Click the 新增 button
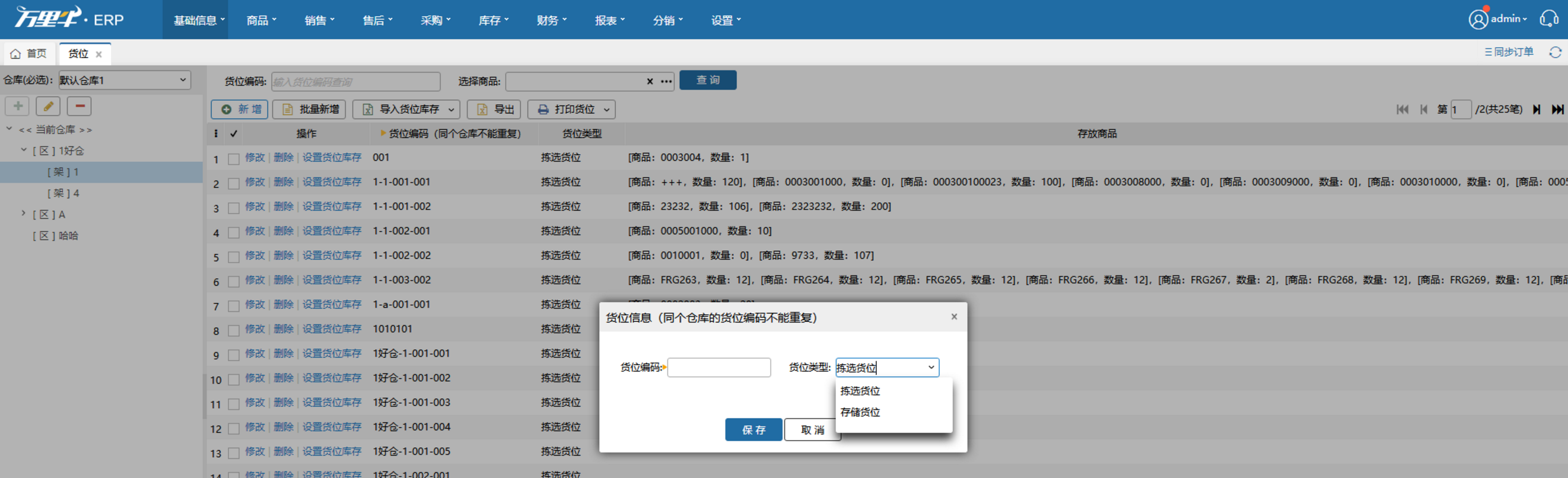The image size is (1568, 478). click(239, 110)
